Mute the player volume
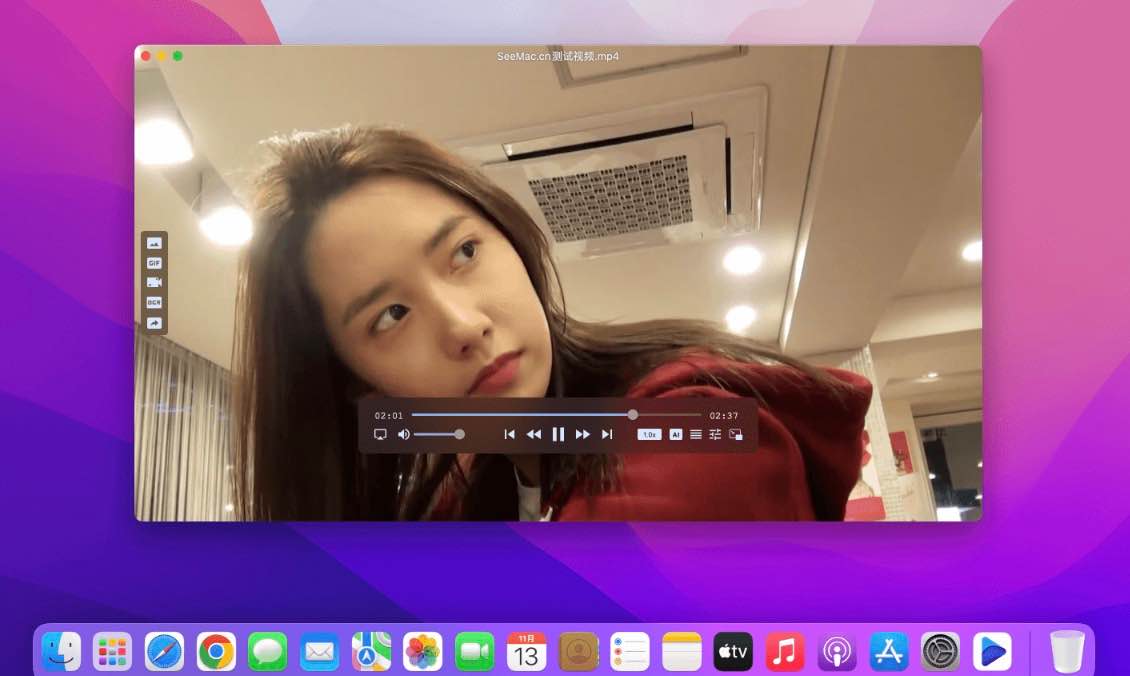 (x=404, y=435)
